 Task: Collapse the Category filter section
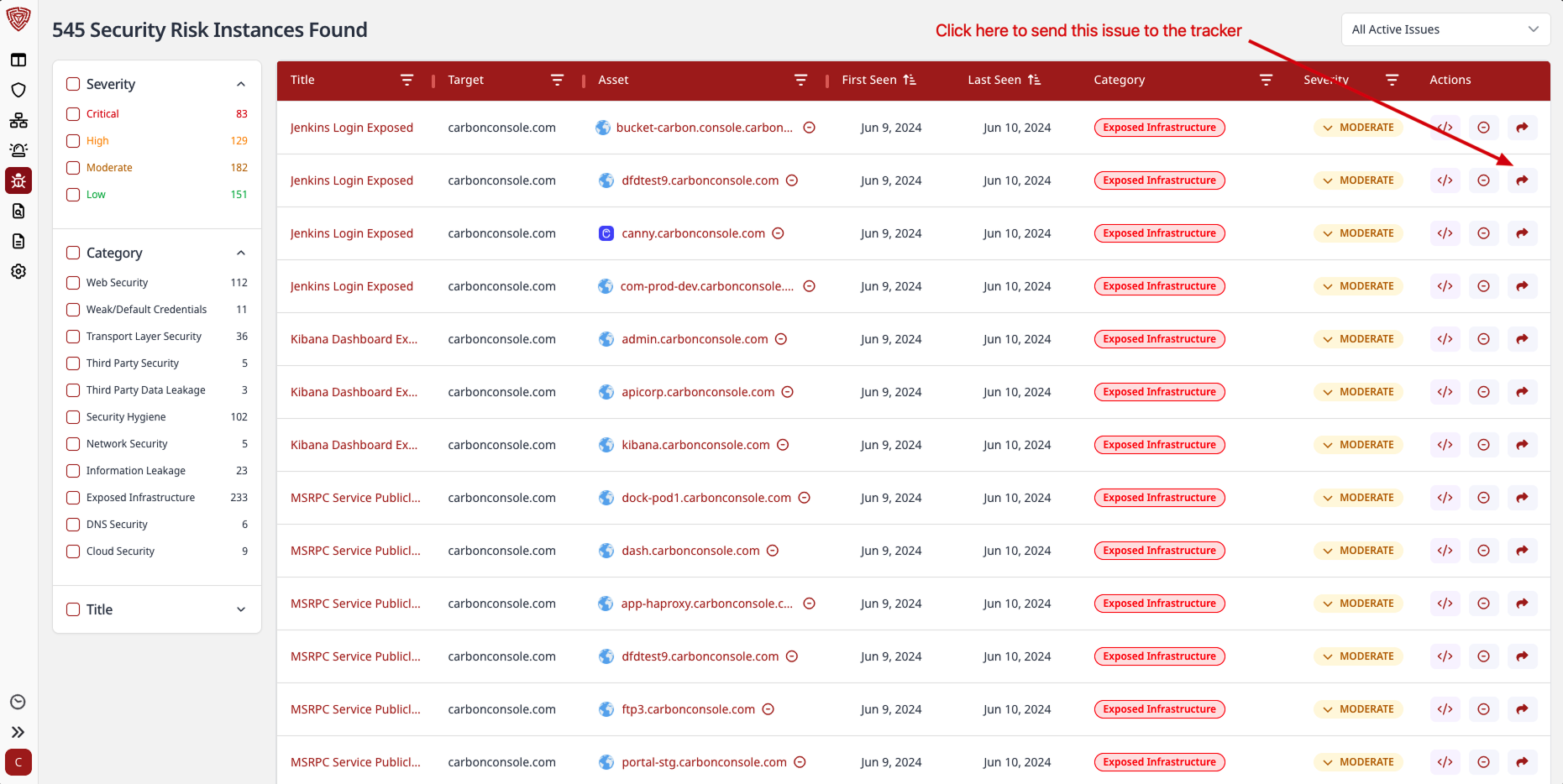[x=241, y=253]
